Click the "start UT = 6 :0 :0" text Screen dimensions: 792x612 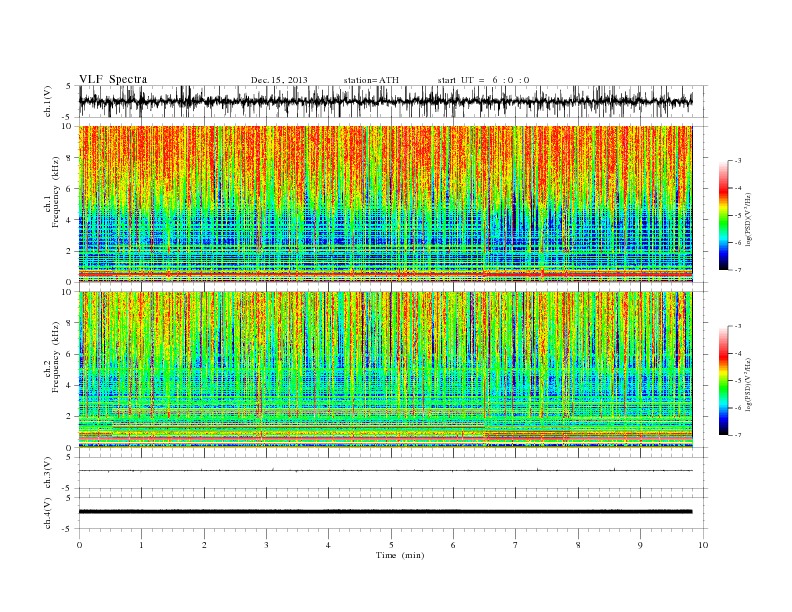pyautogui.click(x=483, y=80)
